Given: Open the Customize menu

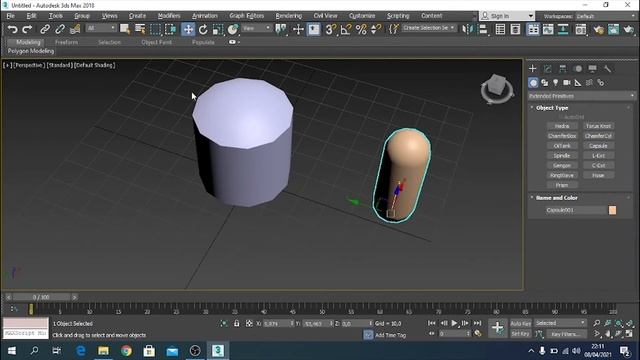Looking at the screenshot, I should (362, 16).
